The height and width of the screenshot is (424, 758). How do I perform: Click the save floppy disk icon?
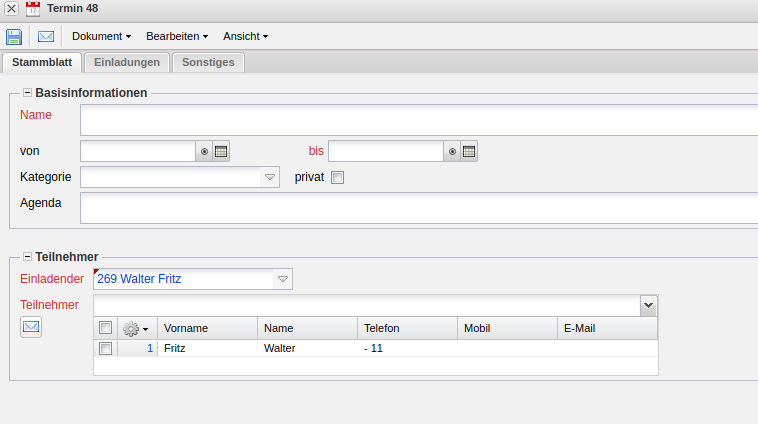(x=14, y=37)
